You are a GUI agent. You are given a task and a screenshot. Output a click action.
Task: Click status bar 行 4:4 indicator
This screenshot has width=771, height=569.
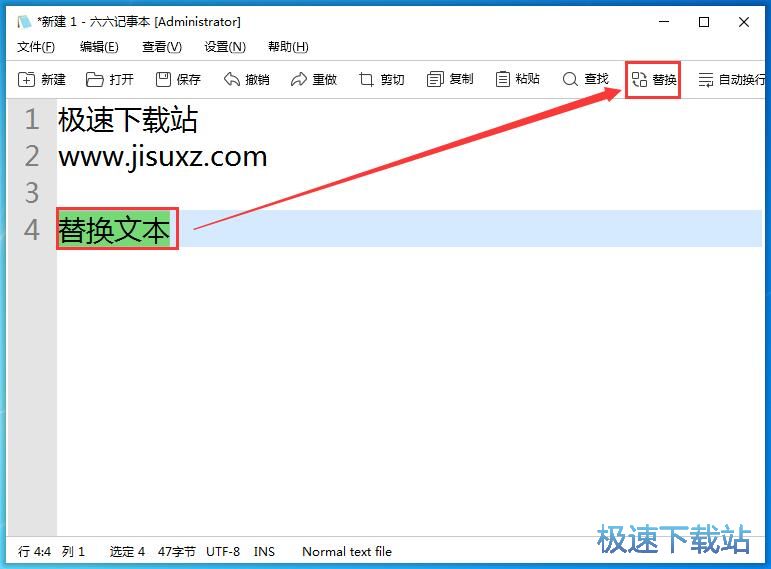(x=34, y=552)
